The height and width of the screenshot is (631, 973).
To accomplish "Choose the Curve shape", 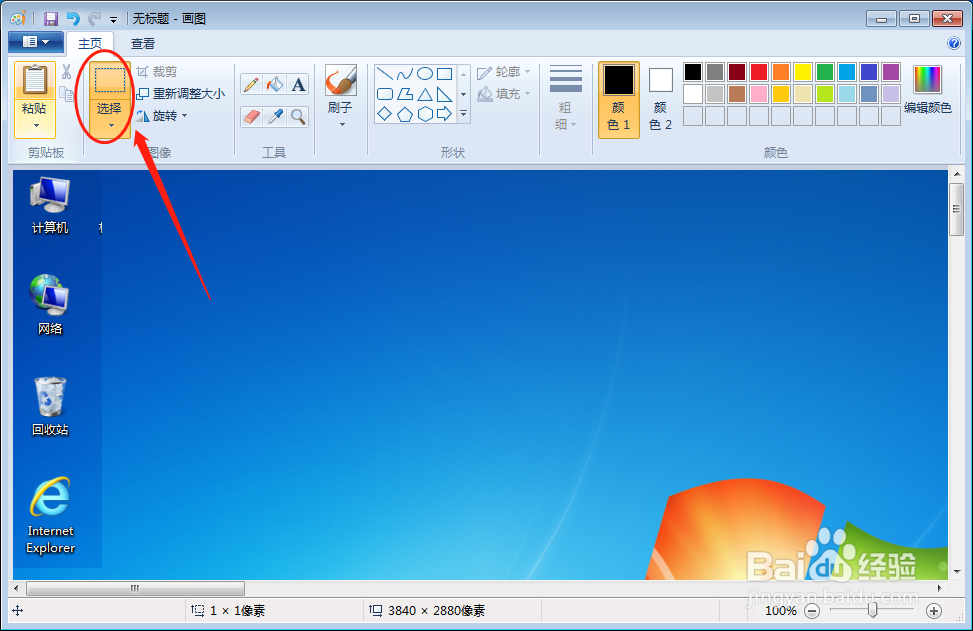I will click(x=405, y=74).
